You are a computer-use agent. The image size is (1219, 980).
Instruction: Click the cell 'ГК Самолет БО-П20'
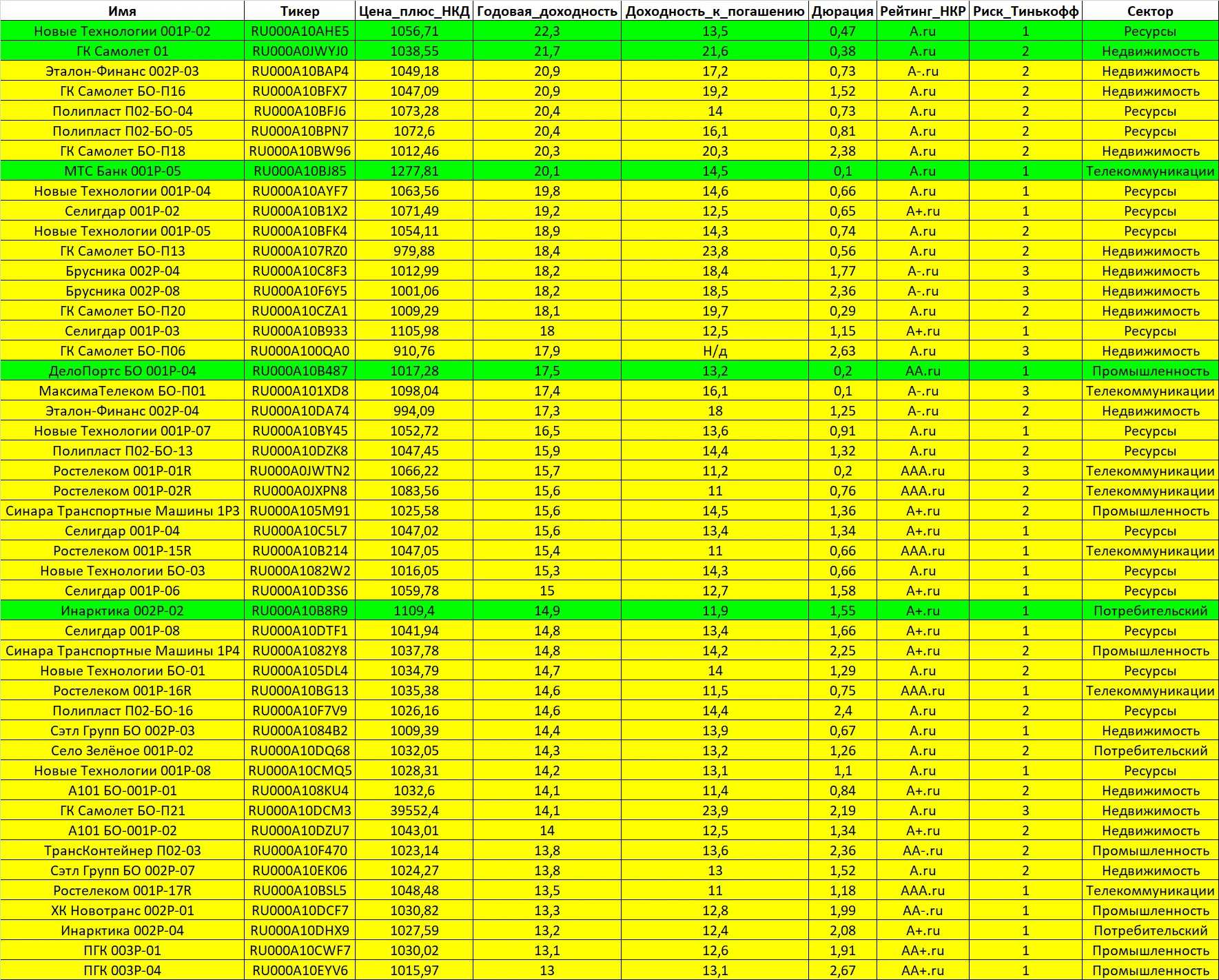click(123, 311)
